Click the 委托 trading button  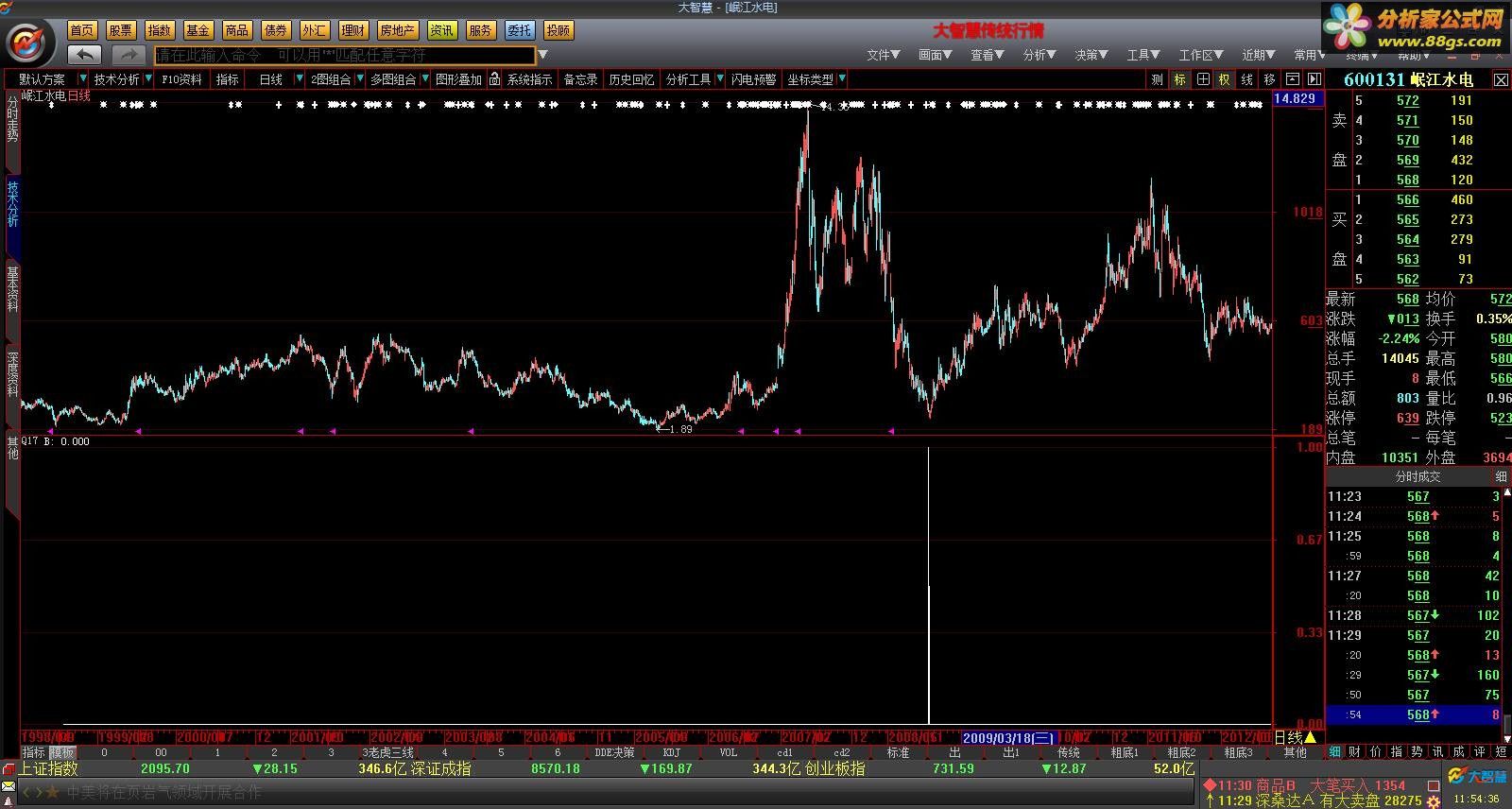(x=519, y=30)
